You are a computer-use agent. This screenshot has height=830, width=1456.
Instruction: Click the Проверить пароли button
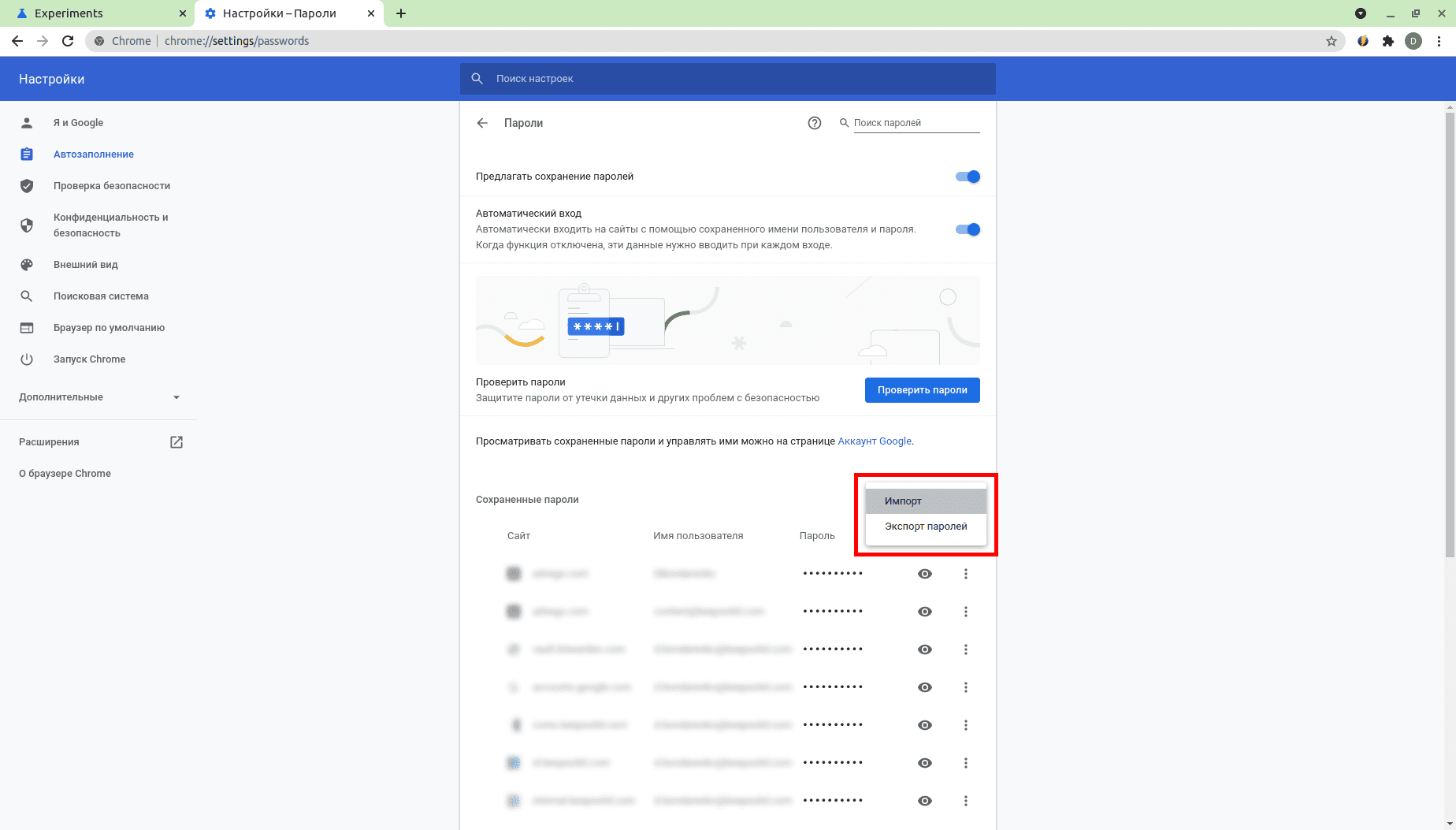922,390
